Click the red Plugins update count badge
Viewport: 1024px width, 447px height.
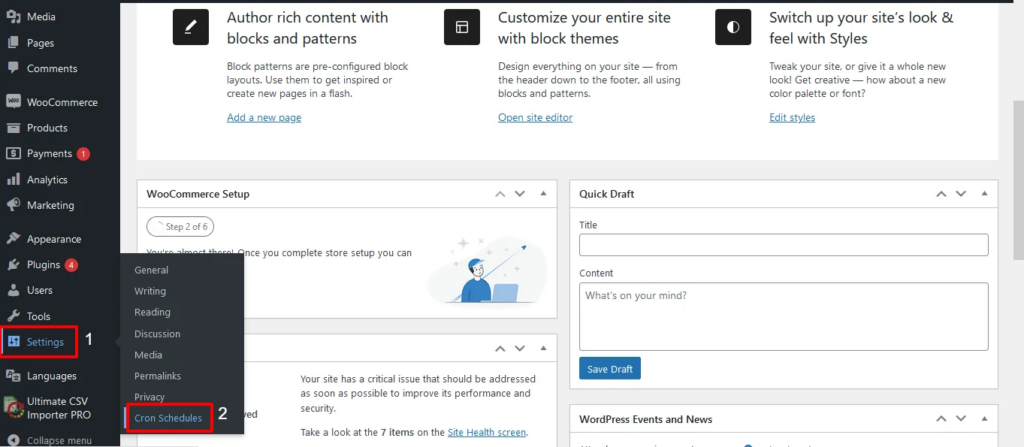coord(71,265)
